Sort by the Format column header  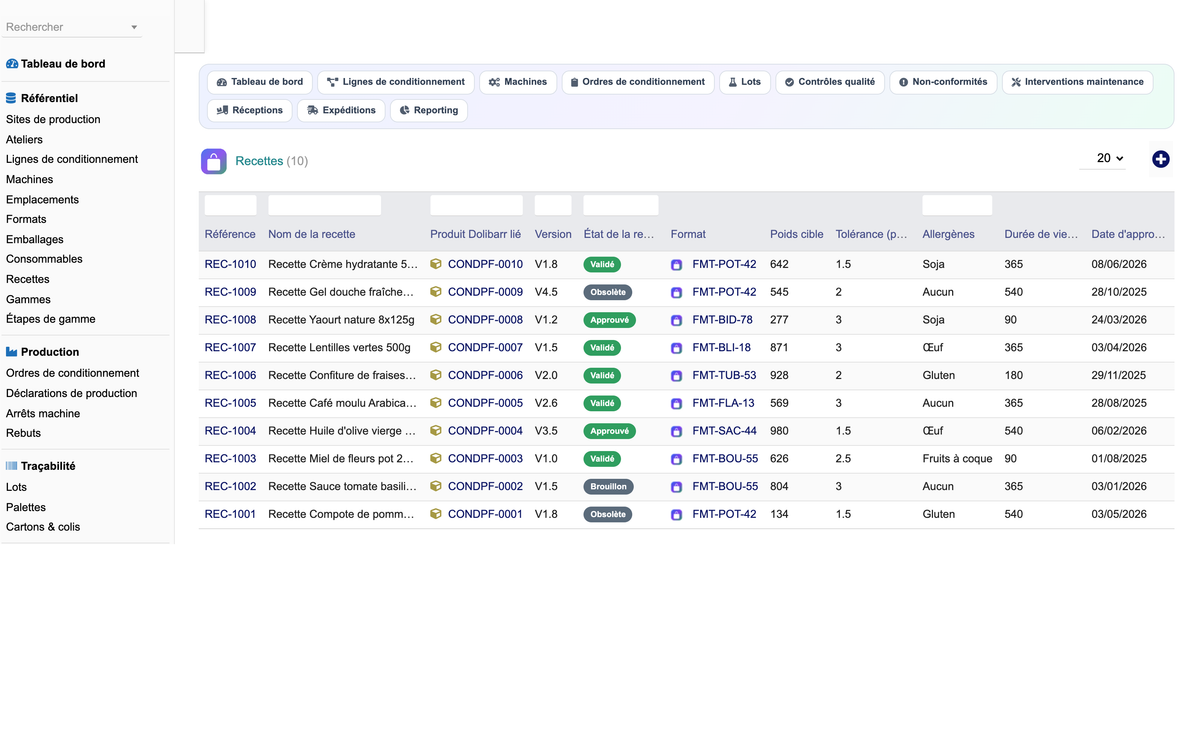pyautogui.click(x=688, y=234)
